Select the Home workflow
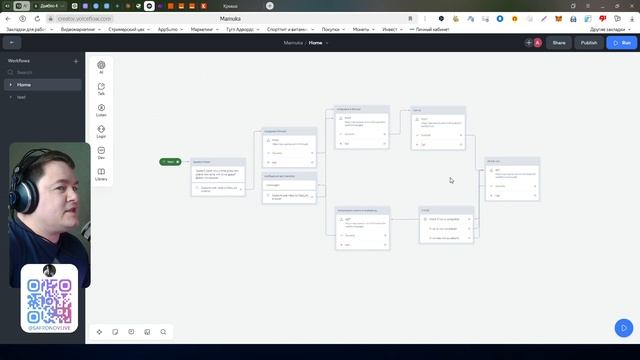The width and height of the screenshot is (640, 360). pos(42,84)
